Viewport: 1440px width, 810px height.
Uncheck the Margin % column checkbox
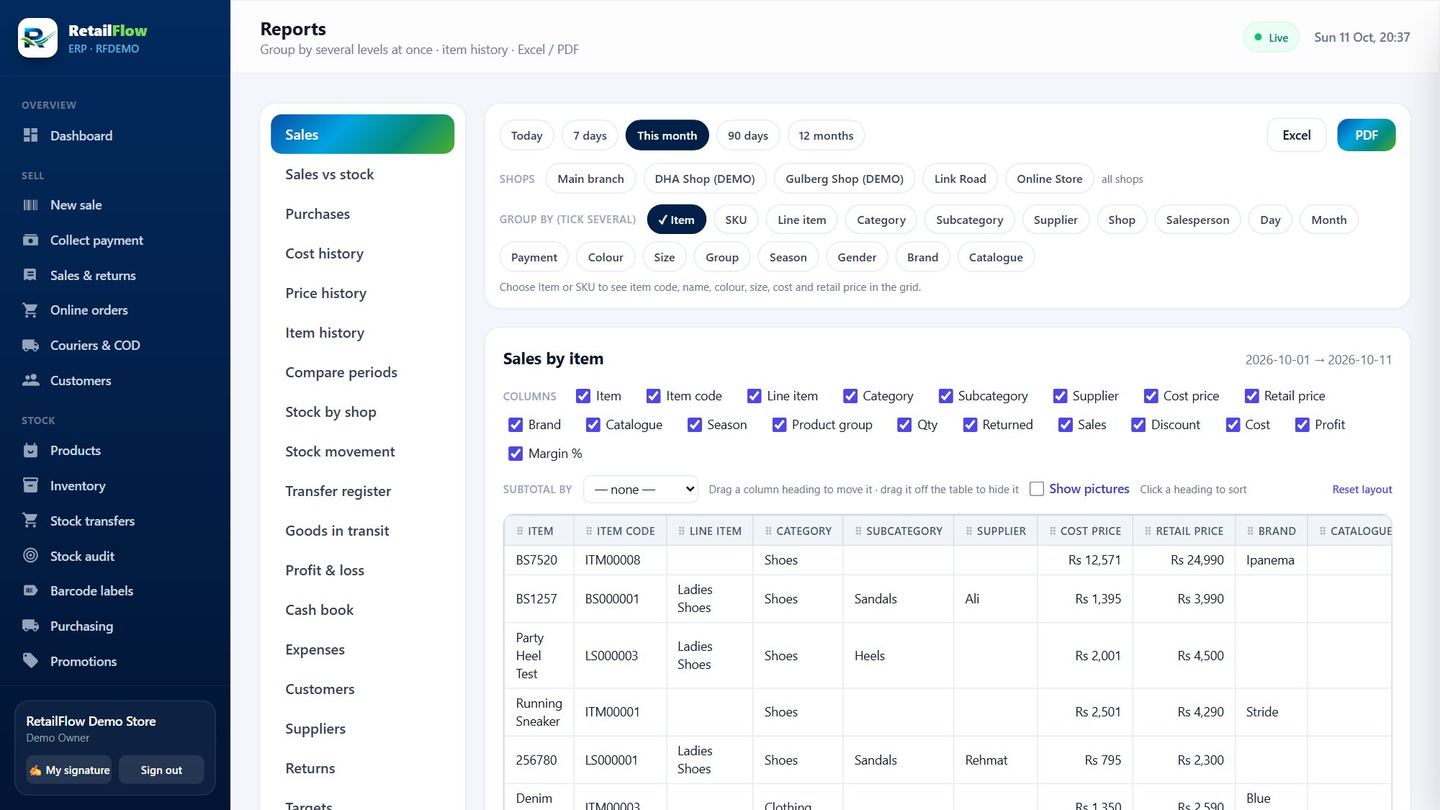point(516,453)
